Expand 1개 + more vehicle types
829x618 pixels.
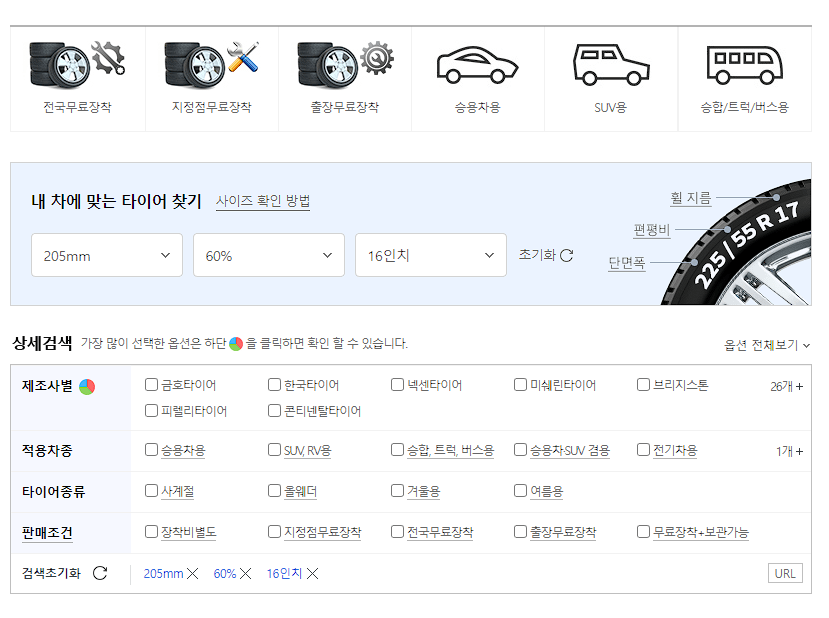789,451
